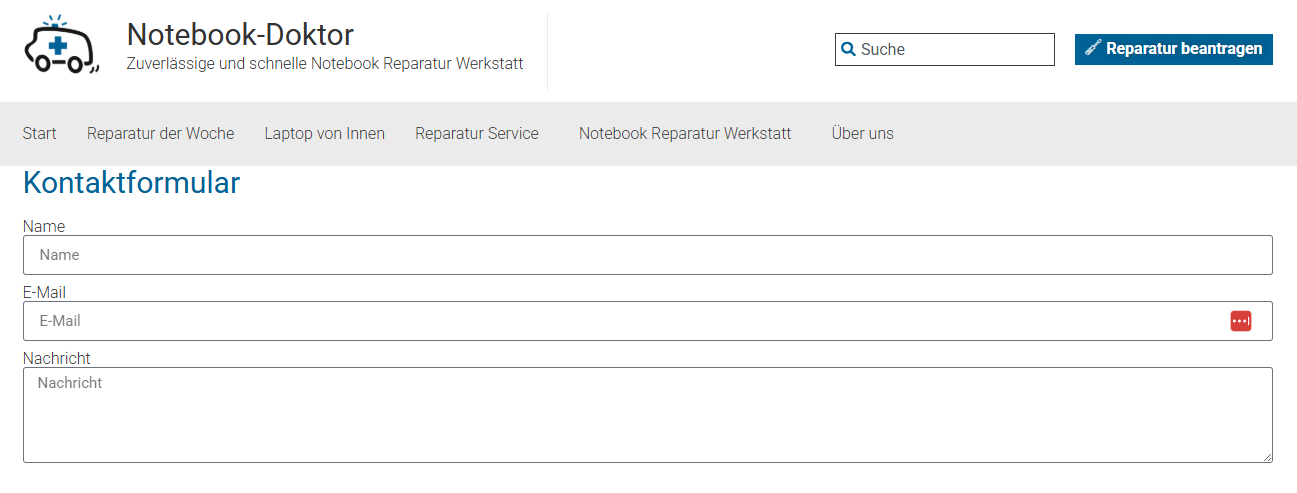Viewport: 1297px width, 493px height.
Task: Click the wrench icon on Reparatur button
Action: pyautogui.click(x=1092, y=49)
